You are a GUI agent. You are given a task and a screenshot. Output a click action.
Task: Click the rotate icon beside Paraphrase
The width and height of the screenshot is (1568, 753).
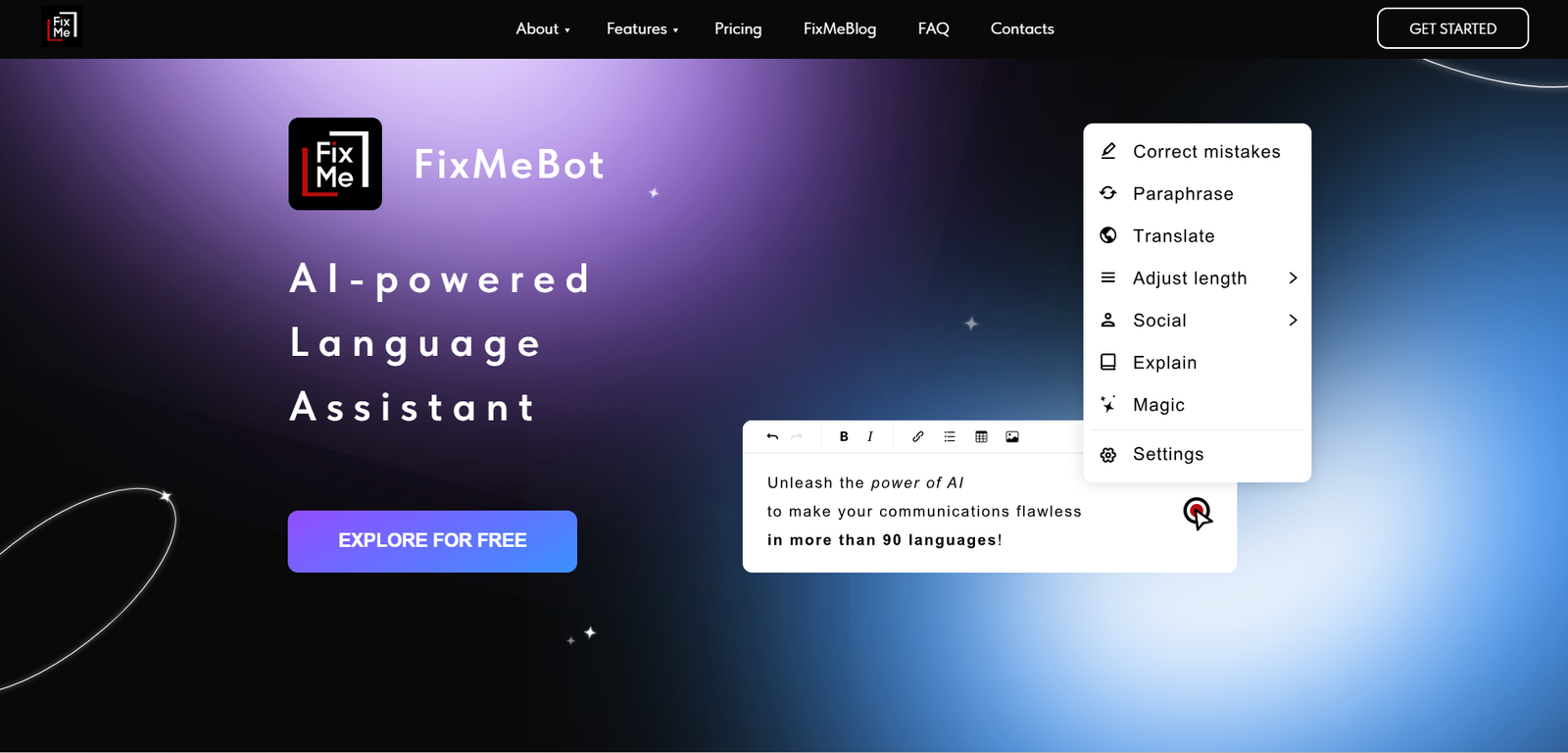coord(1108,193)
